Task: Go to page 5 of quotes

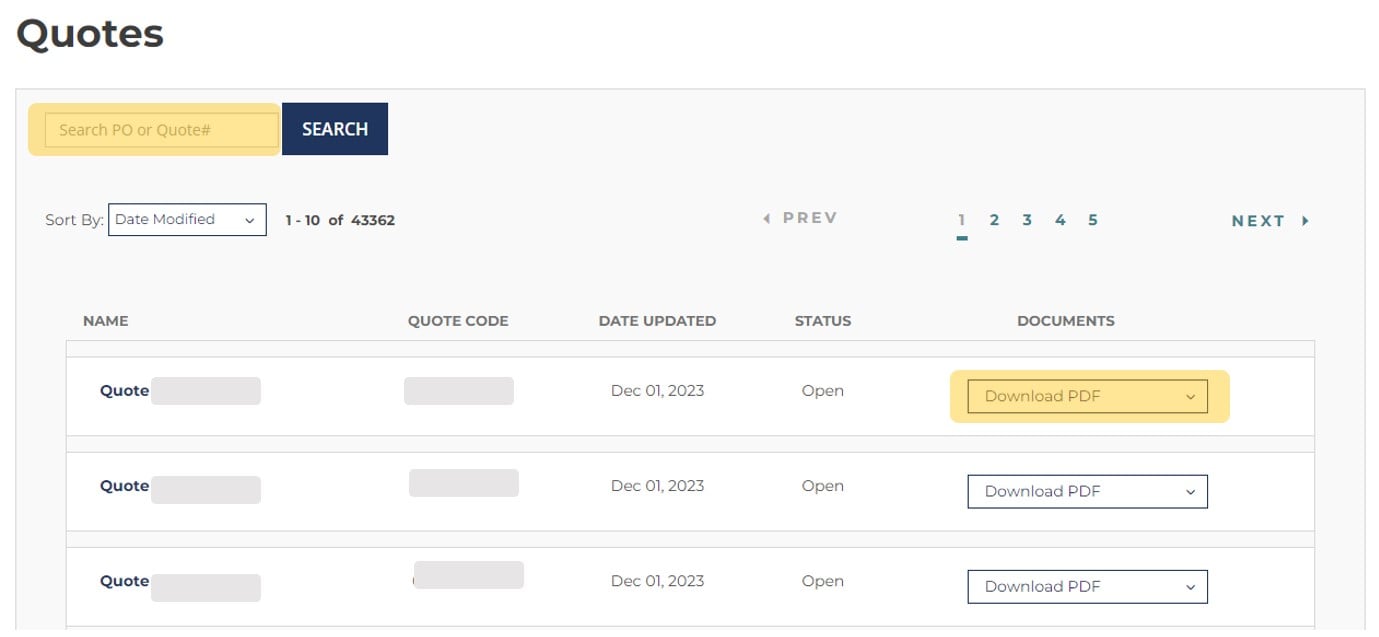Action: 1093,220
